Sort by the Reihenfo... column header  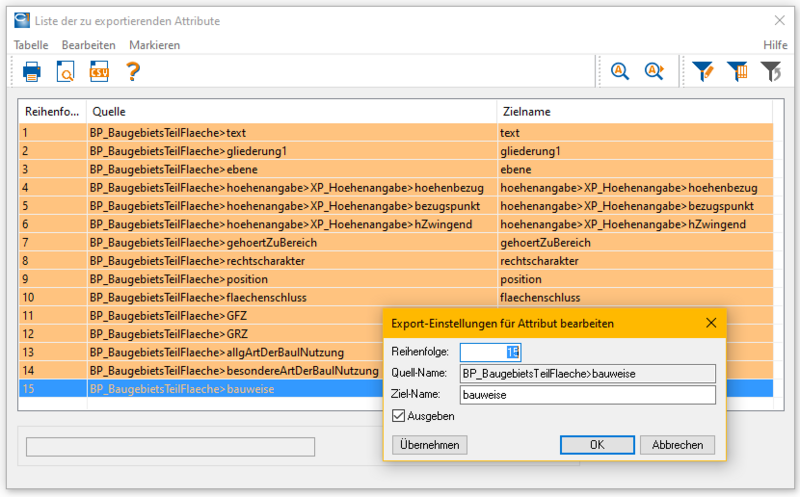[53, 112]
